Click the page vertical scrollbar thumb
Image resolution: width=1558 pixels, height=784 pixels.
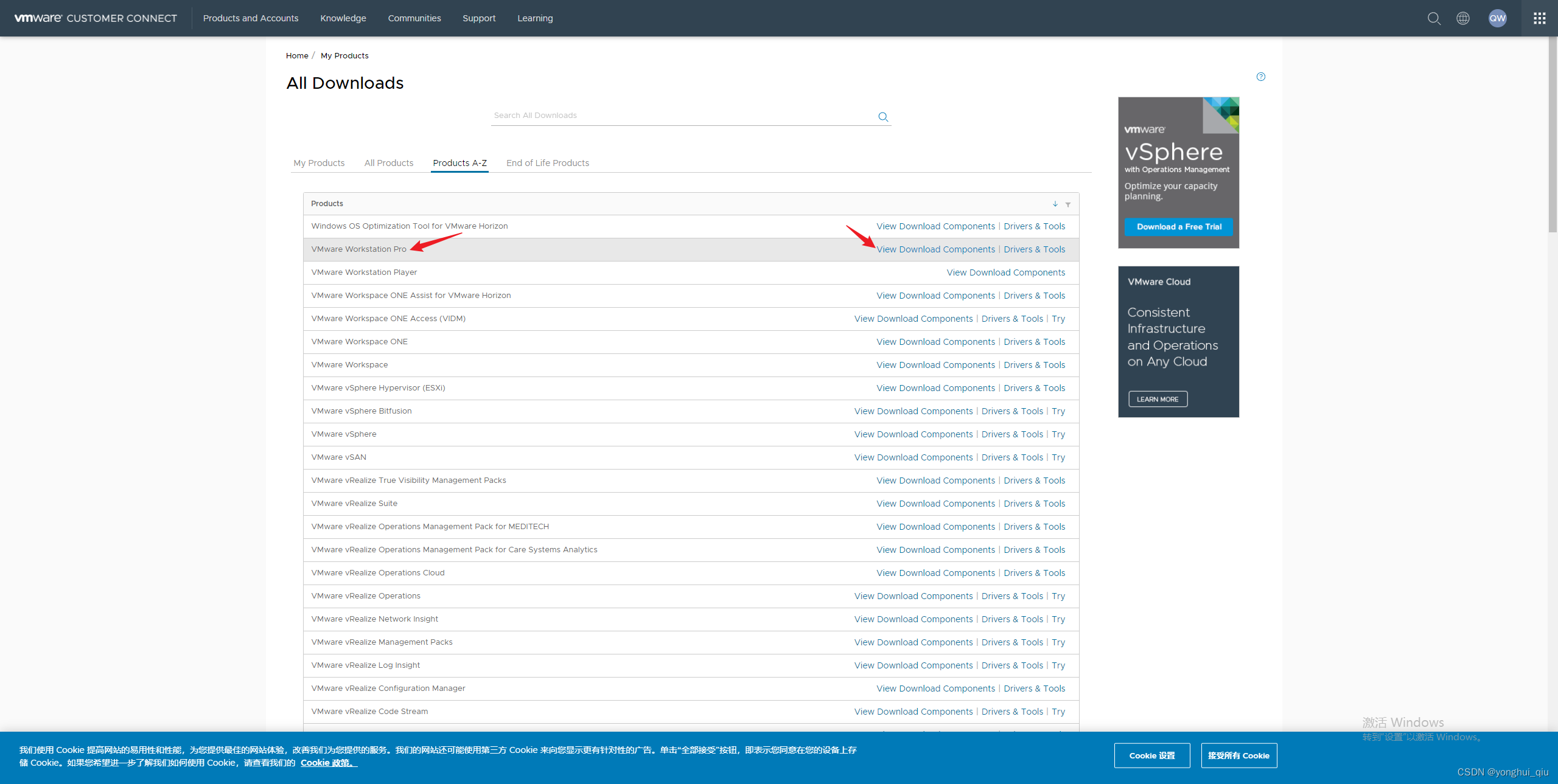coord(1553,135)
